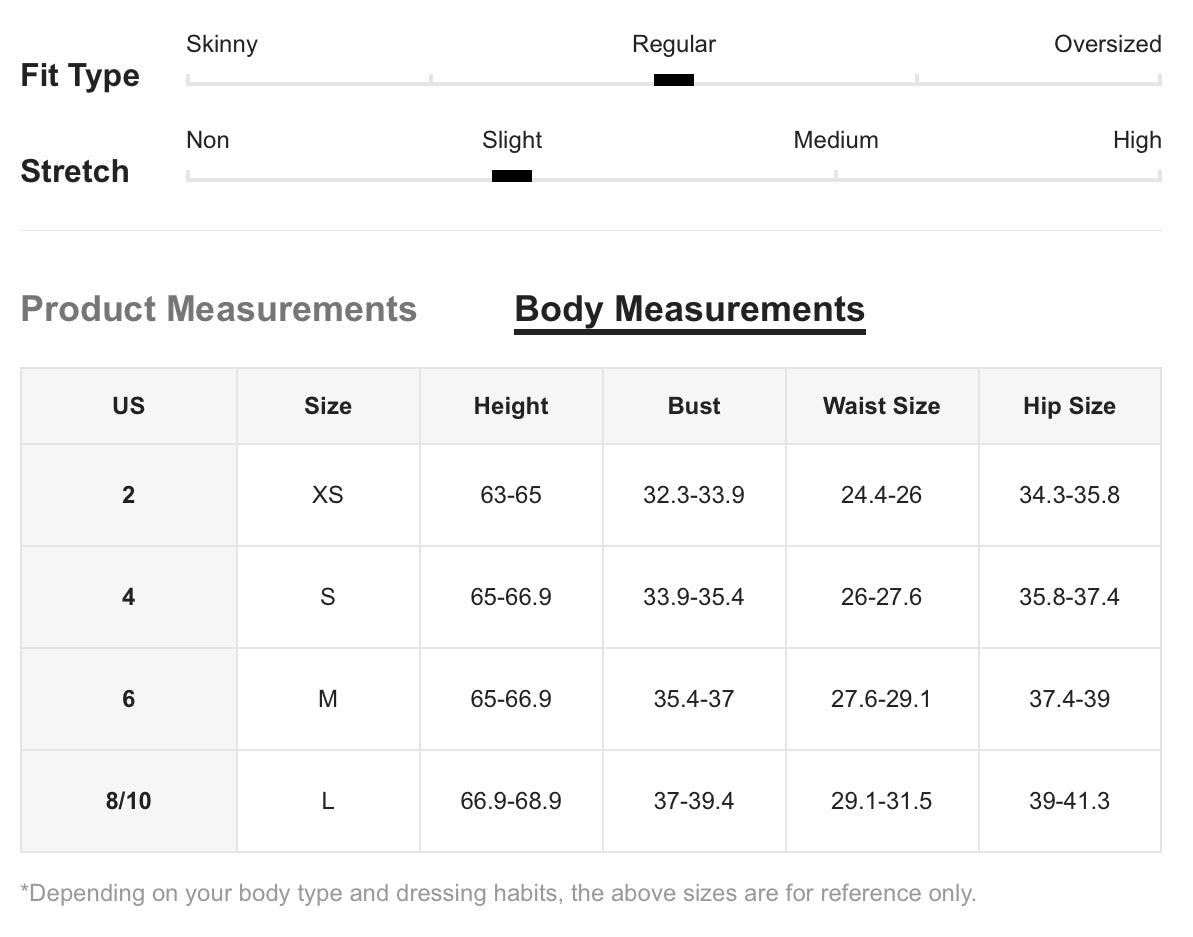This screenshot has width=1193, height=937.
Task: Click the 37-39.4 bust cell
Action: 694,801
